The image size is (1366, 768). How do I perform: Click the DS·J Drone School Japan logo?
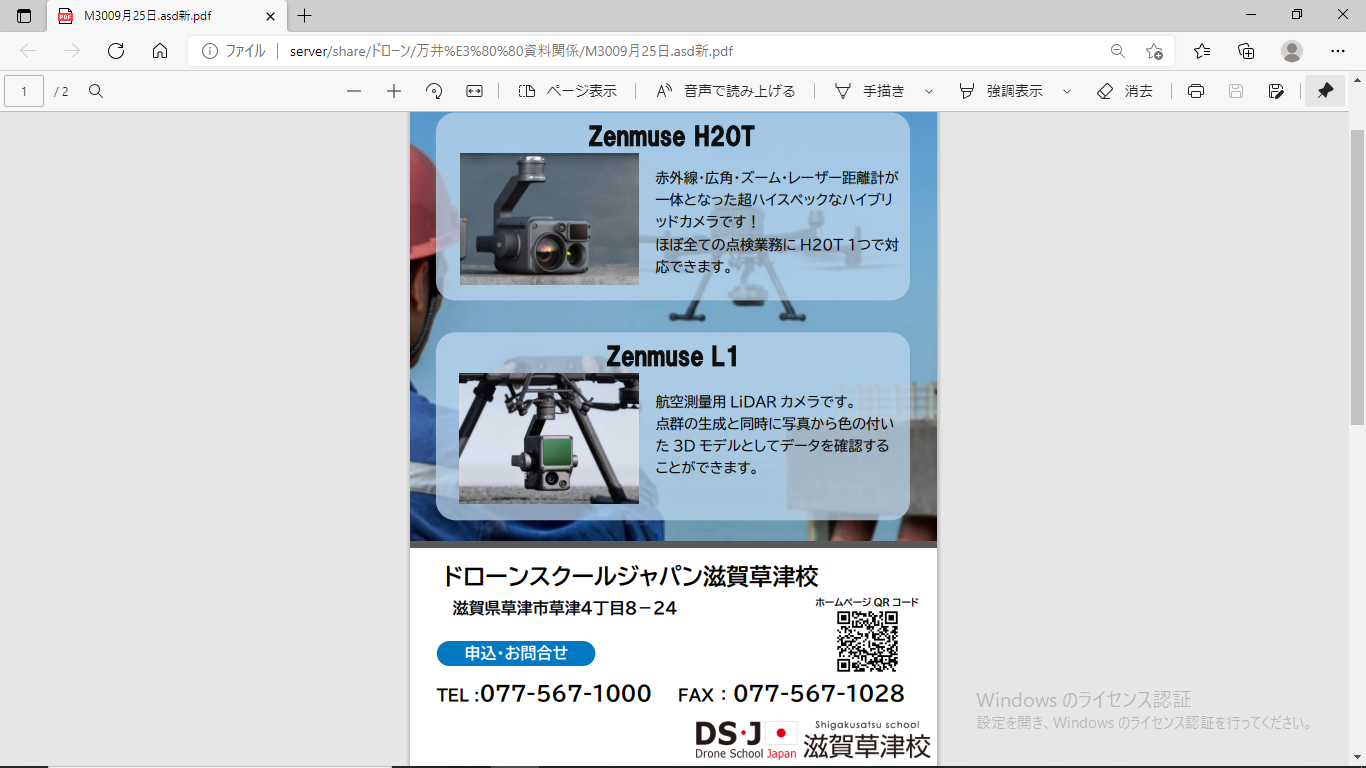(746, 740)
